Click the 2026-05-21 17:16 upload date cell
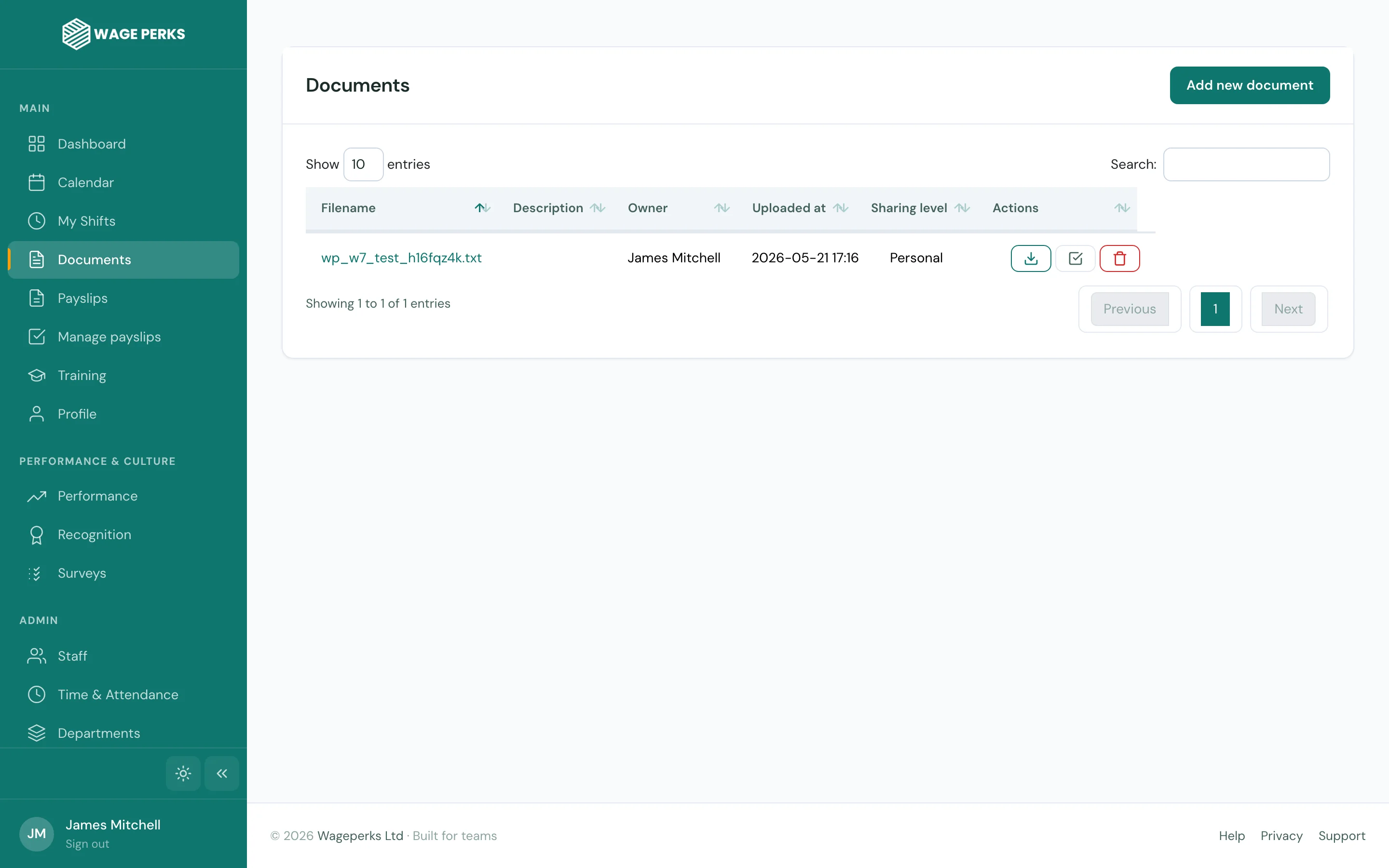1389x868 pixels. pyautogui.click(x=804, y=258)
